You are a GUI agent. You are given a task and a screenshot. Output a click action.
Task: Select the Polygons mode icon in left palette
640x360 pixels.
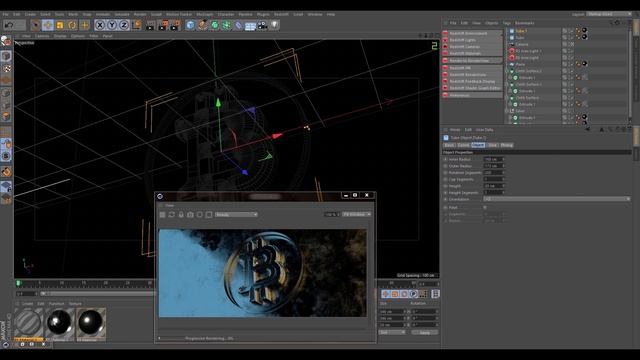tap(6, 117)
